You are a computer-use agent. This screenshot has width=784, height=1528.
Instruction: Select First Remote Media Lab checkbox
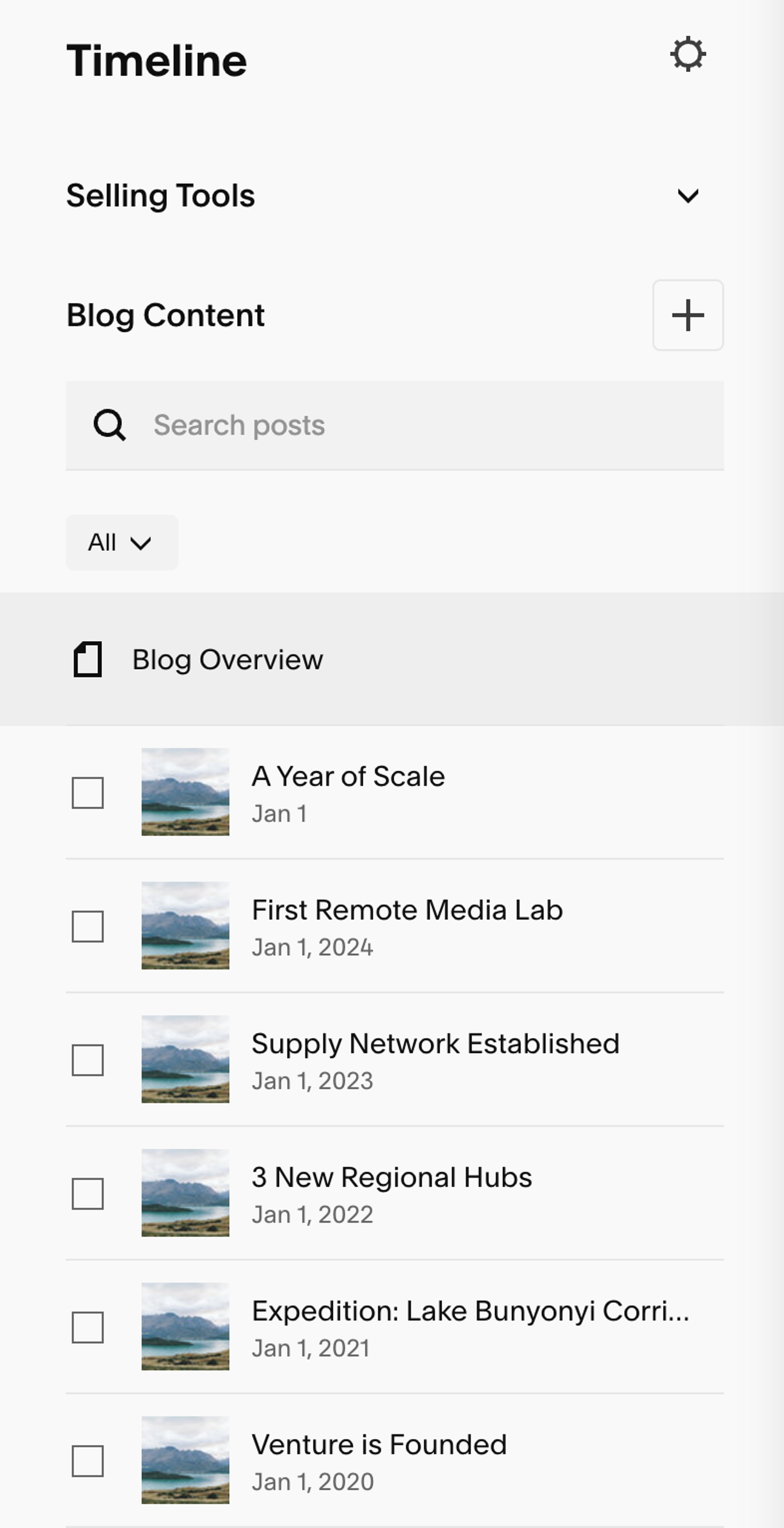pyautogui.click(x=88, y=926)
